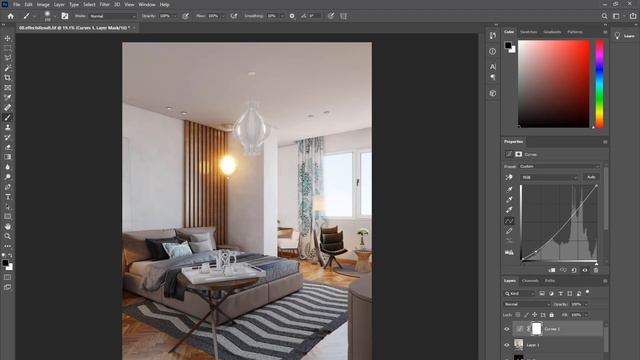This screenshot has width=640, height=360.
Task: Toggle clip adjustment to layer below
Action: point(552,270)
